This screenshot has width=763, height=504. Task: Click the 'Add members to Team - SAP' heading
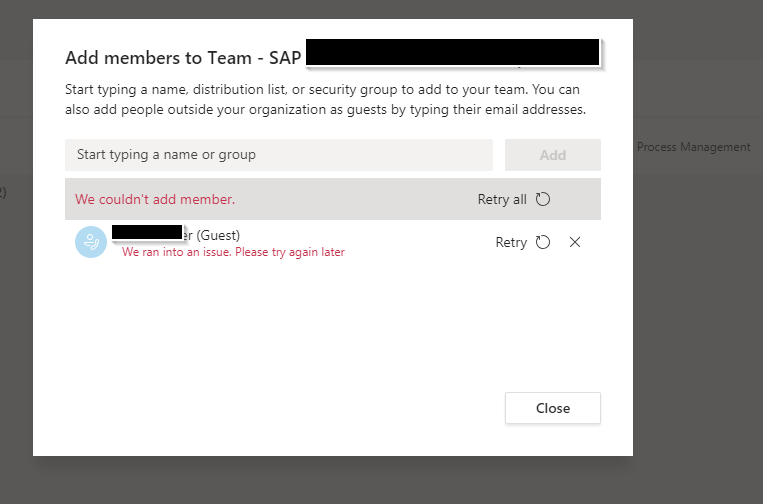(183, 58)
